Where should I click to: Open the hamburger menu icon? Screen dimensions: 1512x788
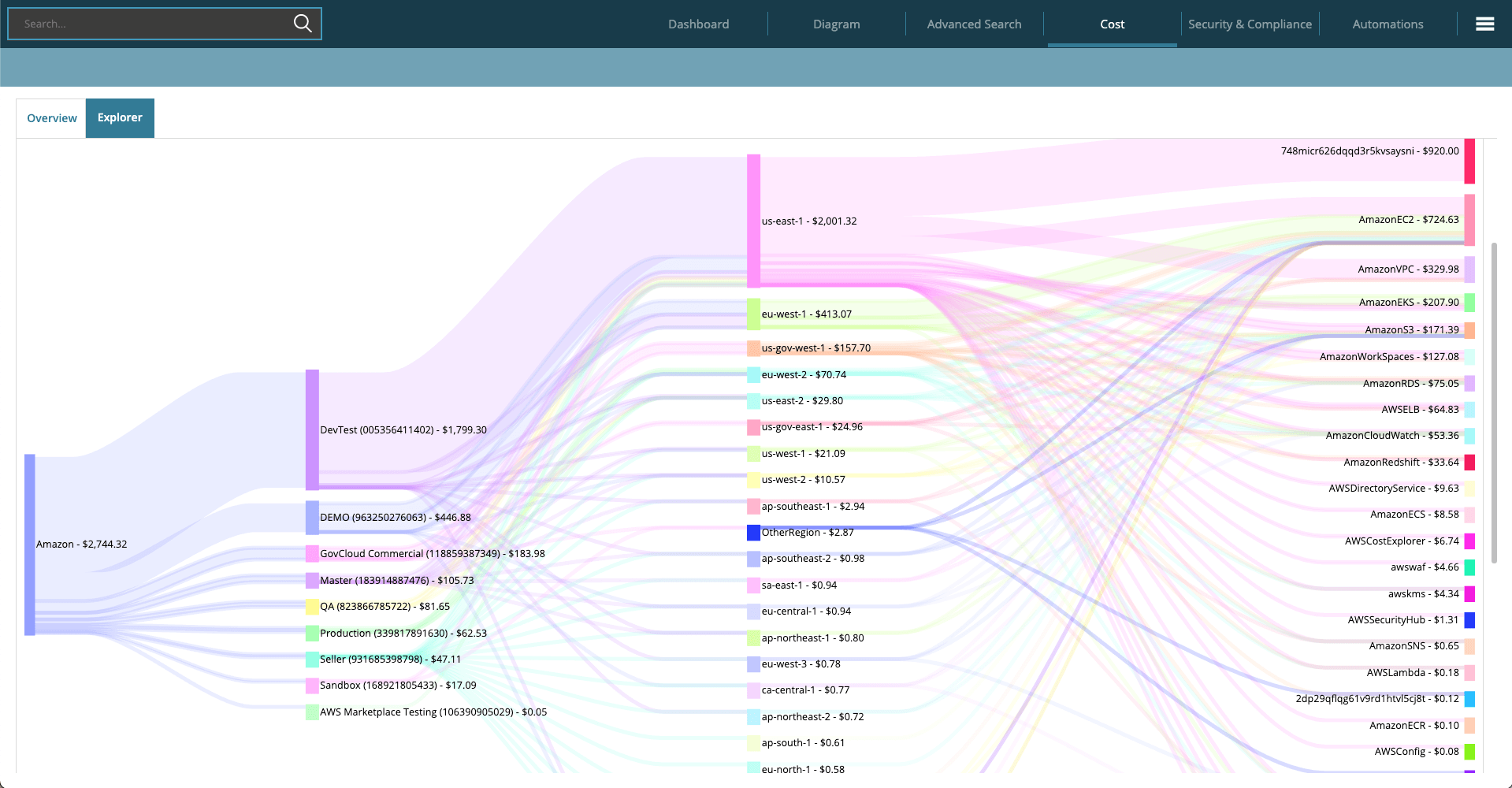tap(1484, 24)
